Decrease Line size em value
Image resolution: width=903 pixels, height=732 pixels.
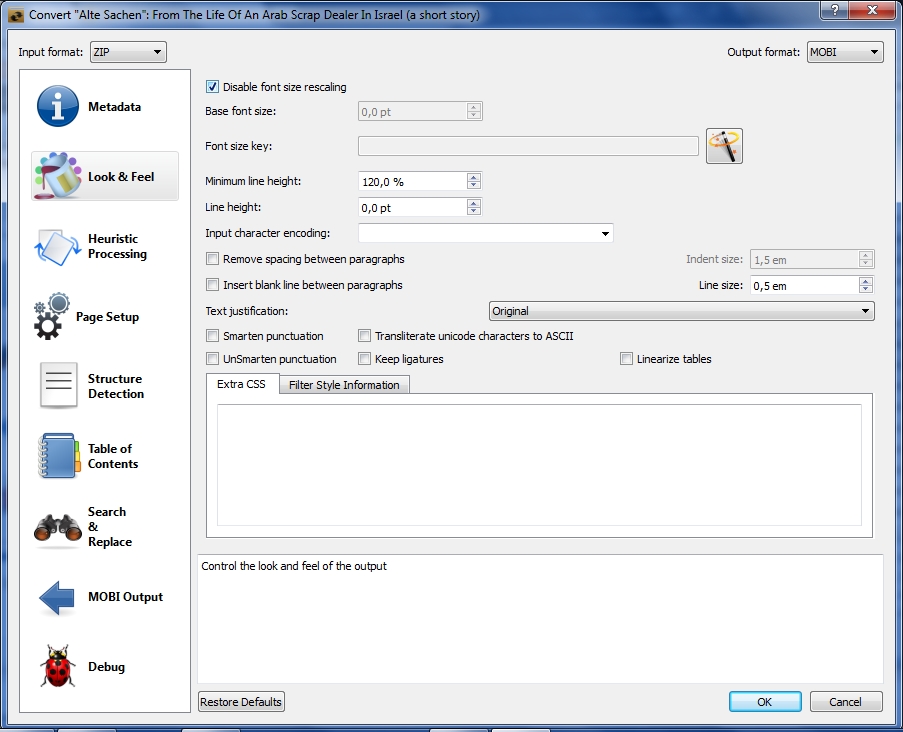click(866, 289)
